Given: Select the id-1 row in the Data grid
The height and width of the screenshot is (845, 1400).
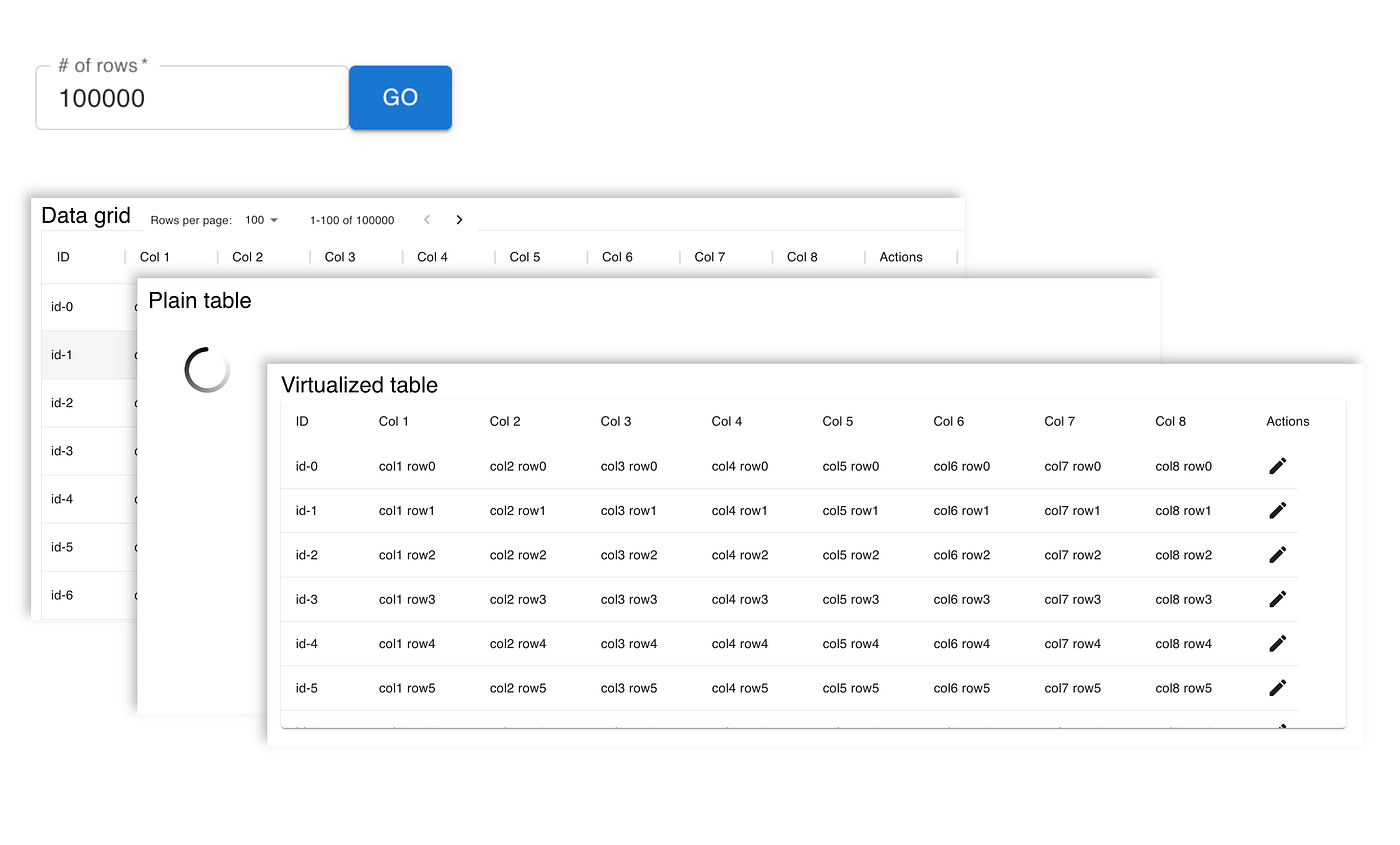Looking at the screenshot, I should tap(62, 354).
